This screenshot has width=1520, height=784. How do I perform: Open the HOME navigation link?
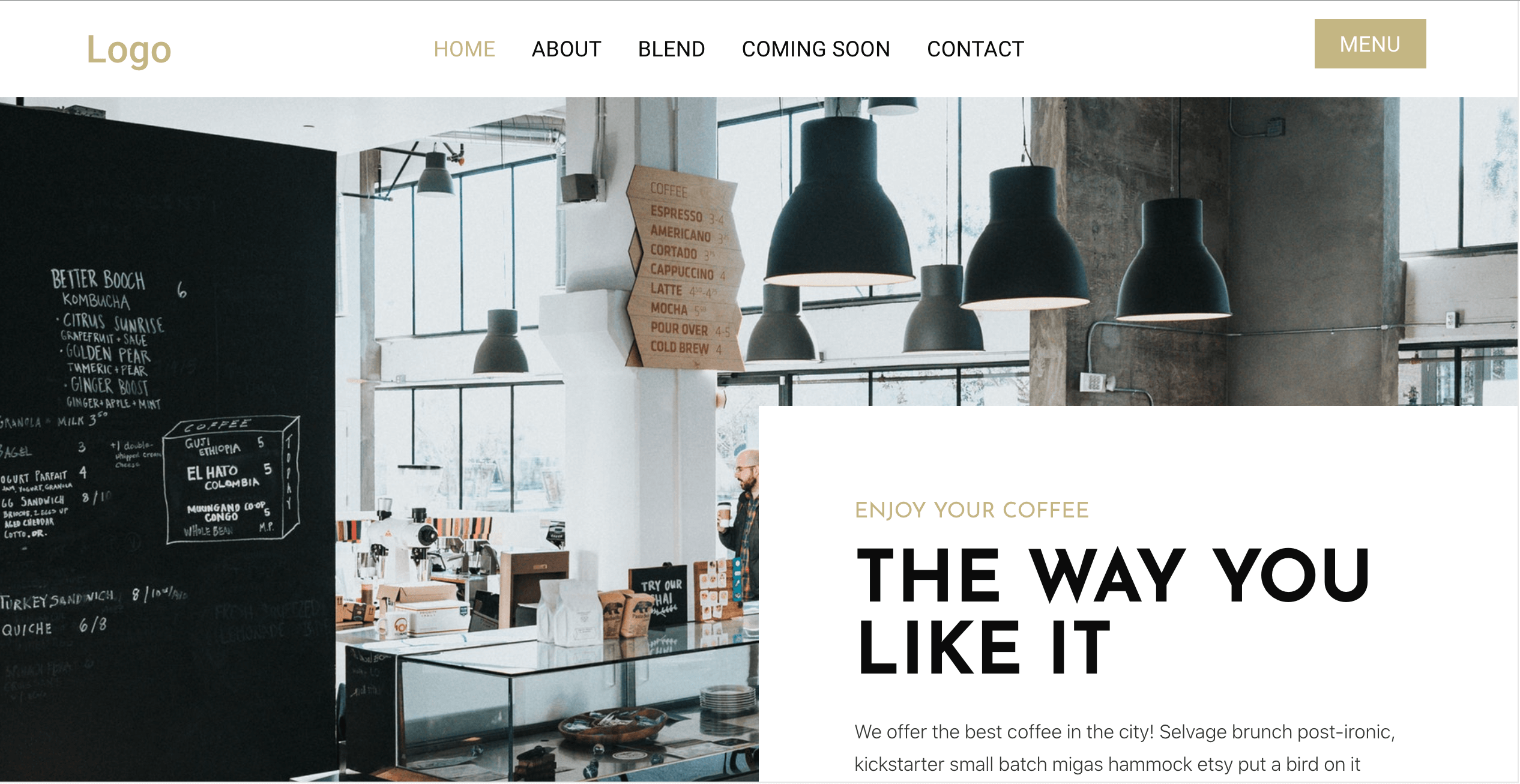(x=465, y=49)
